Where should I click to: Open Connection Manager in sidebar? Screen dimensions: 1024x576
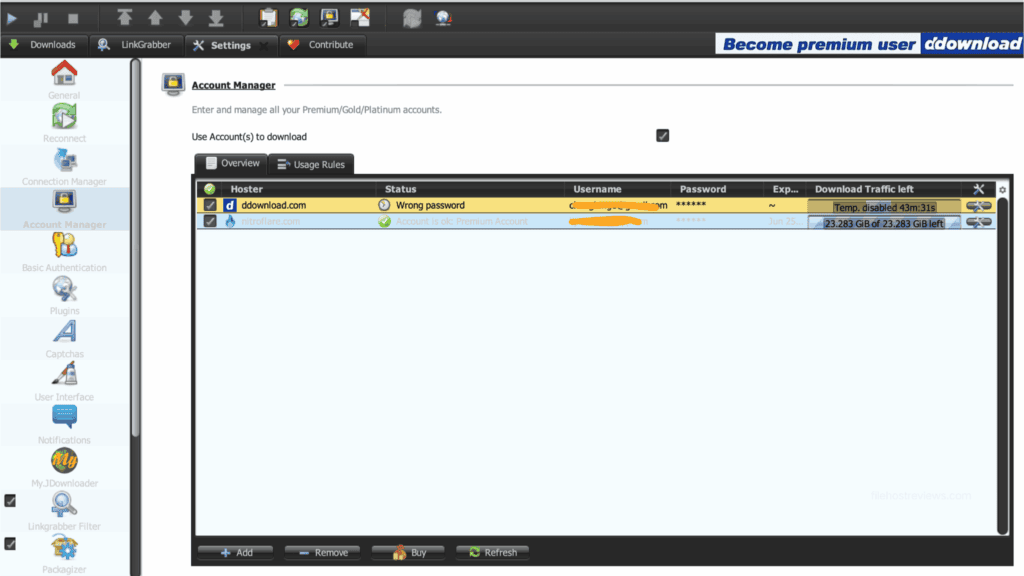click(x=64, y=166)
